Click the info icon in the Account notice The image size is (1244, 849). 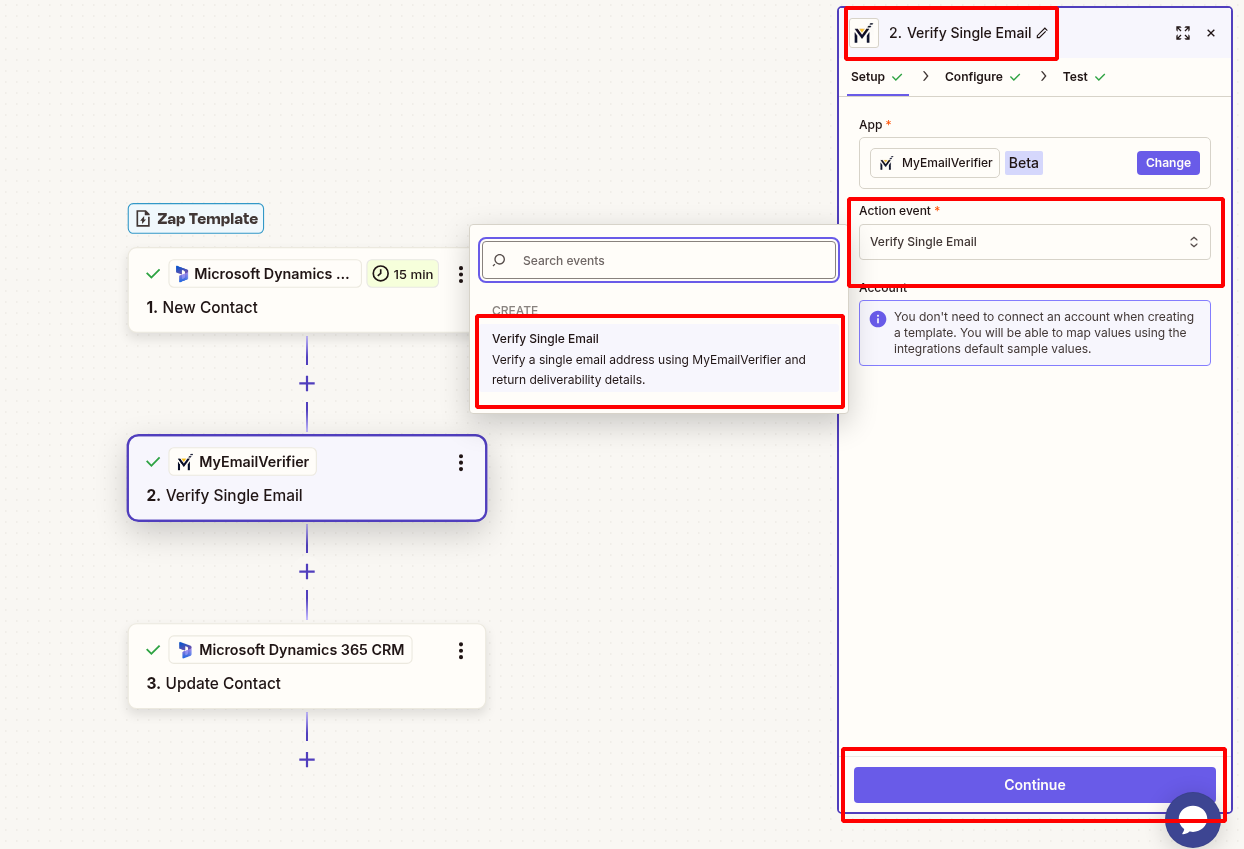(879, 317)
